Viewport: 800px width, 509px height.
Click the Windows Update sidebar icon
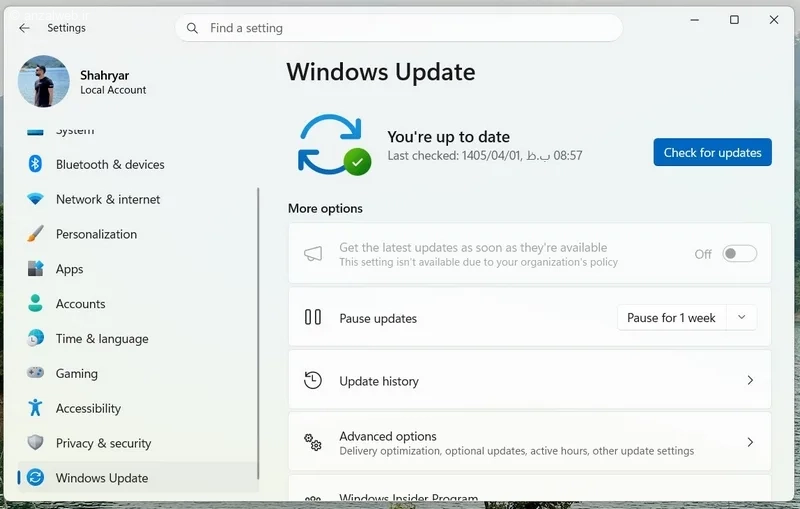tap(35, 477)
